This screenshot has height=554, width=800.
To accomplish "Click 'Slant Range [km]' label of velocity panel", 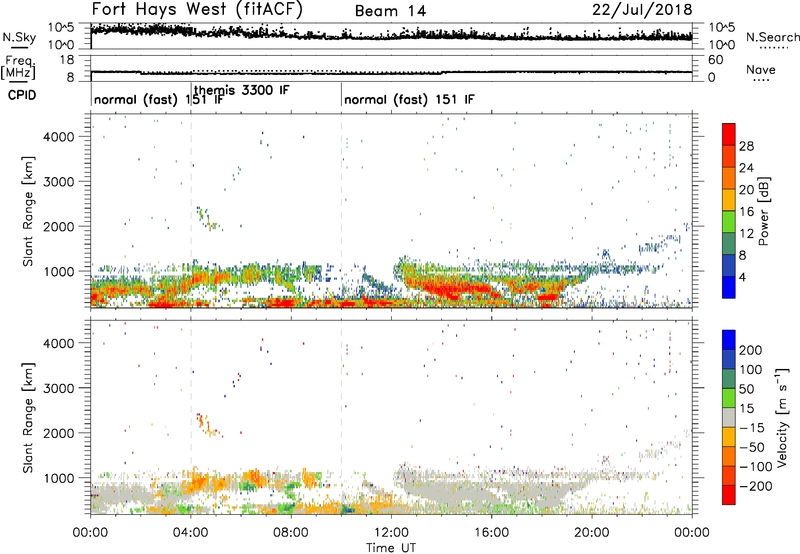I will pyautogui.click(x=28, y=418).
